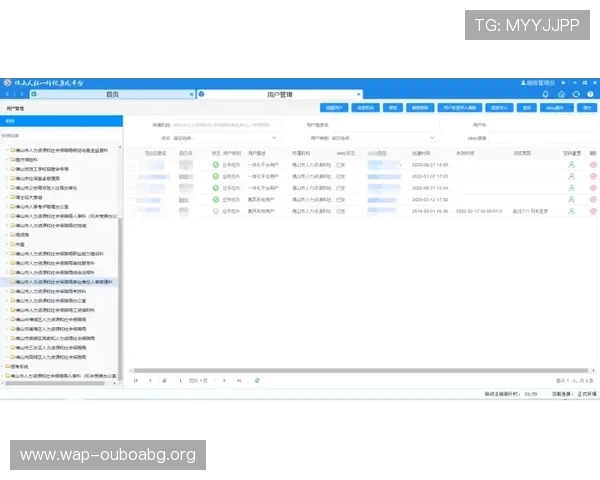Select highlighted 事业单位人事管理科 tree row
This screenshot has width=600, height=480.
pos(59,282)
